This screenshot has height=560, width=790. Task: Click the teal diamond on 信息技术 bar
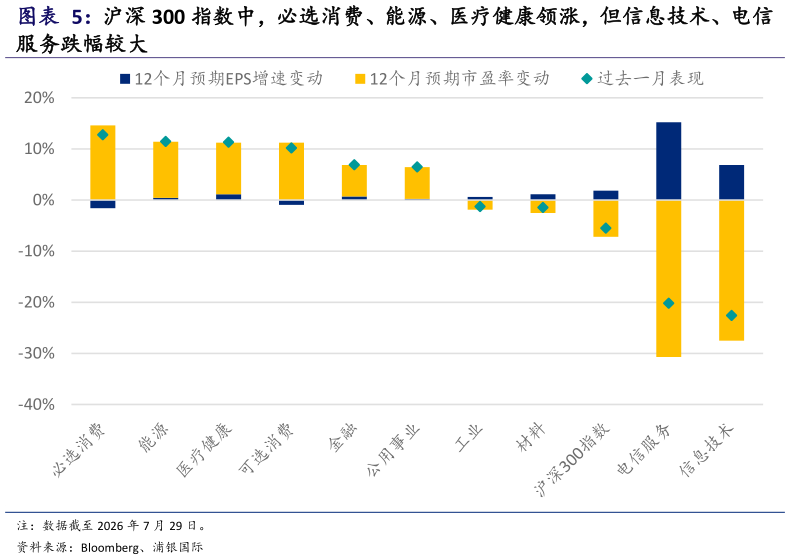click(732, 316)
